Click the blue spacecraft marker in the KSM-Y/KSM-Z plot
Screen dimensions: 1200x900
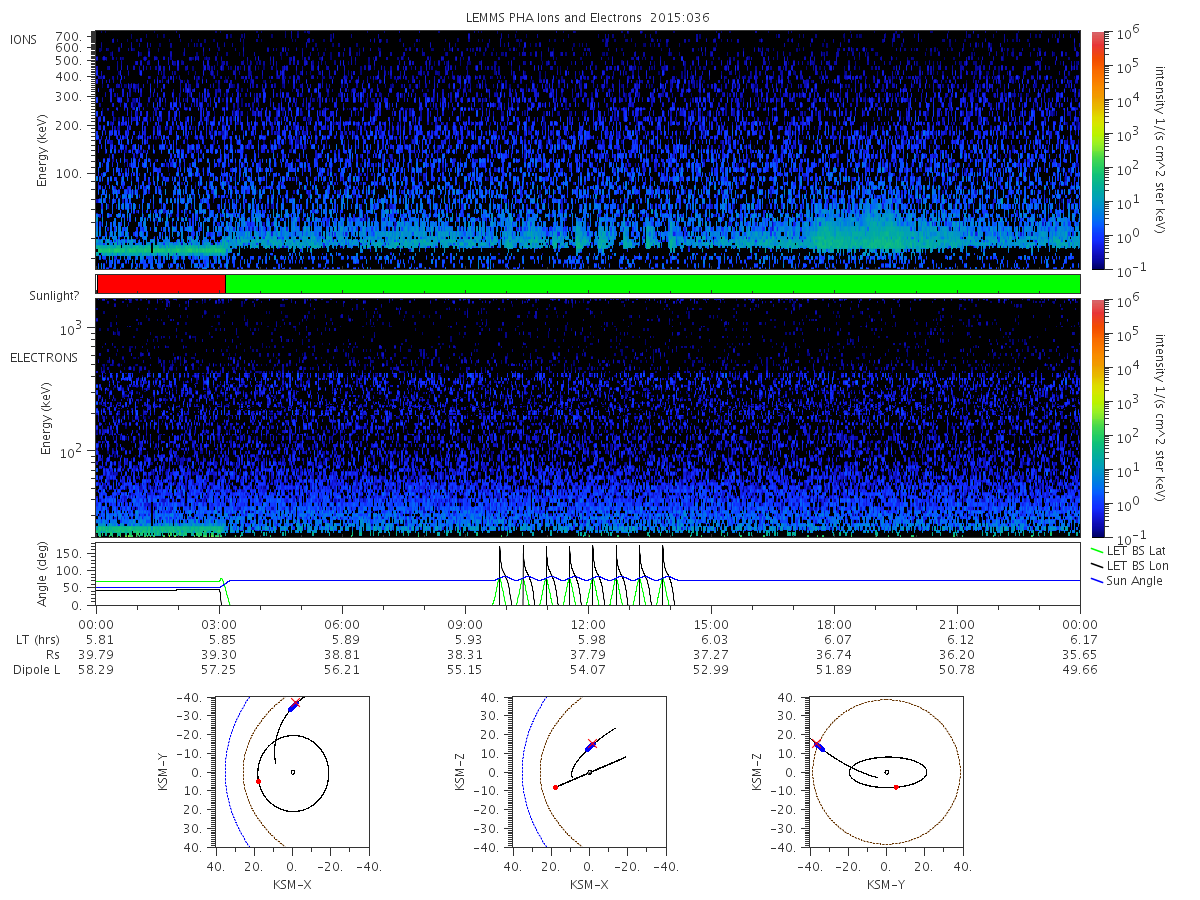coord(820,746)
